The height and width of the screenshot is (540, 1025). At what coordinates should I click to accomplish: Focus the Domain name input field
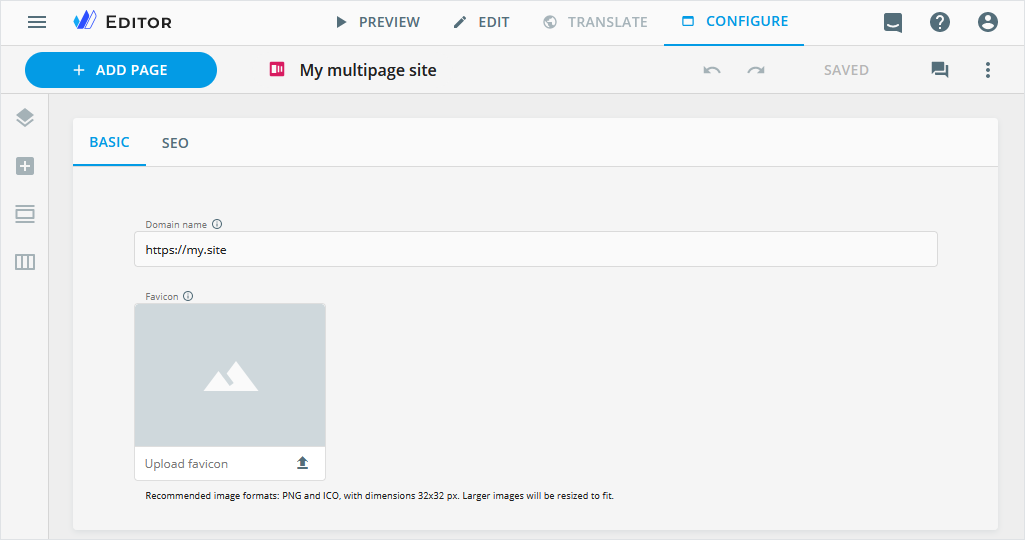[535, 249]
